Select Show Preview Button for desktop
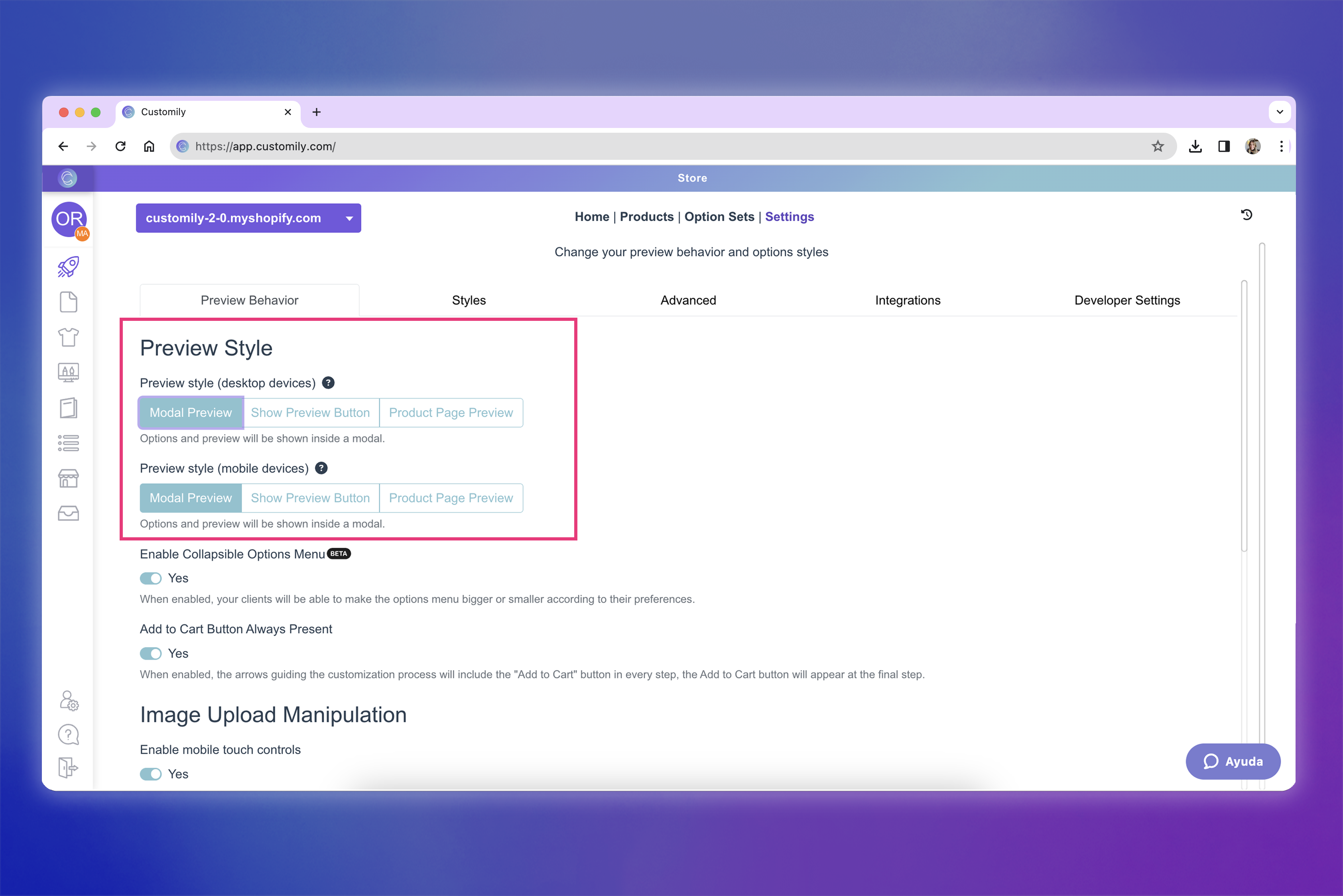This screenshot has width=1343, height=896. click(x=311, y=413)
